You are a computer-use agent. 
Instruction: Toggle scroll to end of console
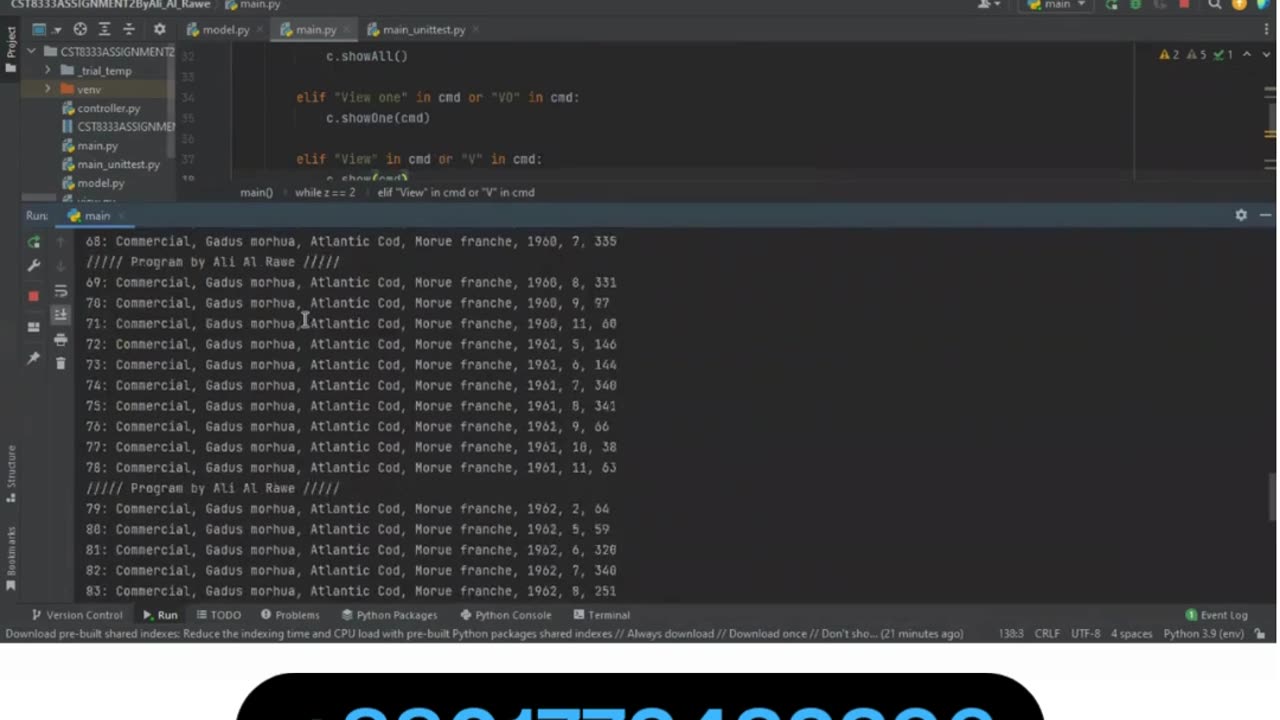[x=61, y=315]
